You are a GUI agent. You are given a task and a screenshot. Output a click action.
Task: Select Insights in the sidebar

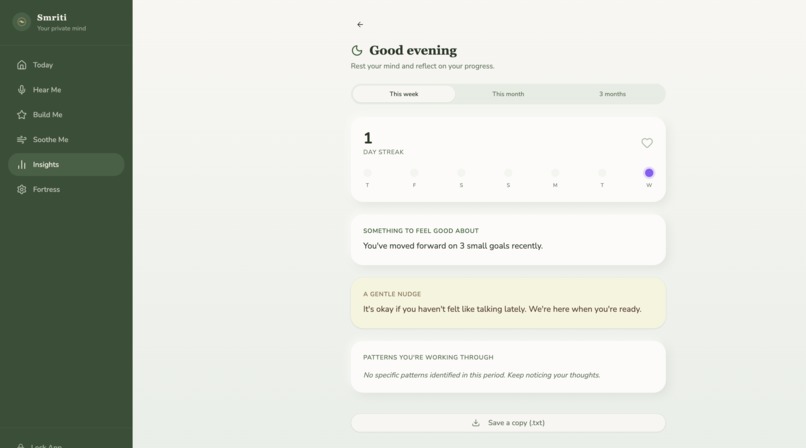[x=66, y=164]
